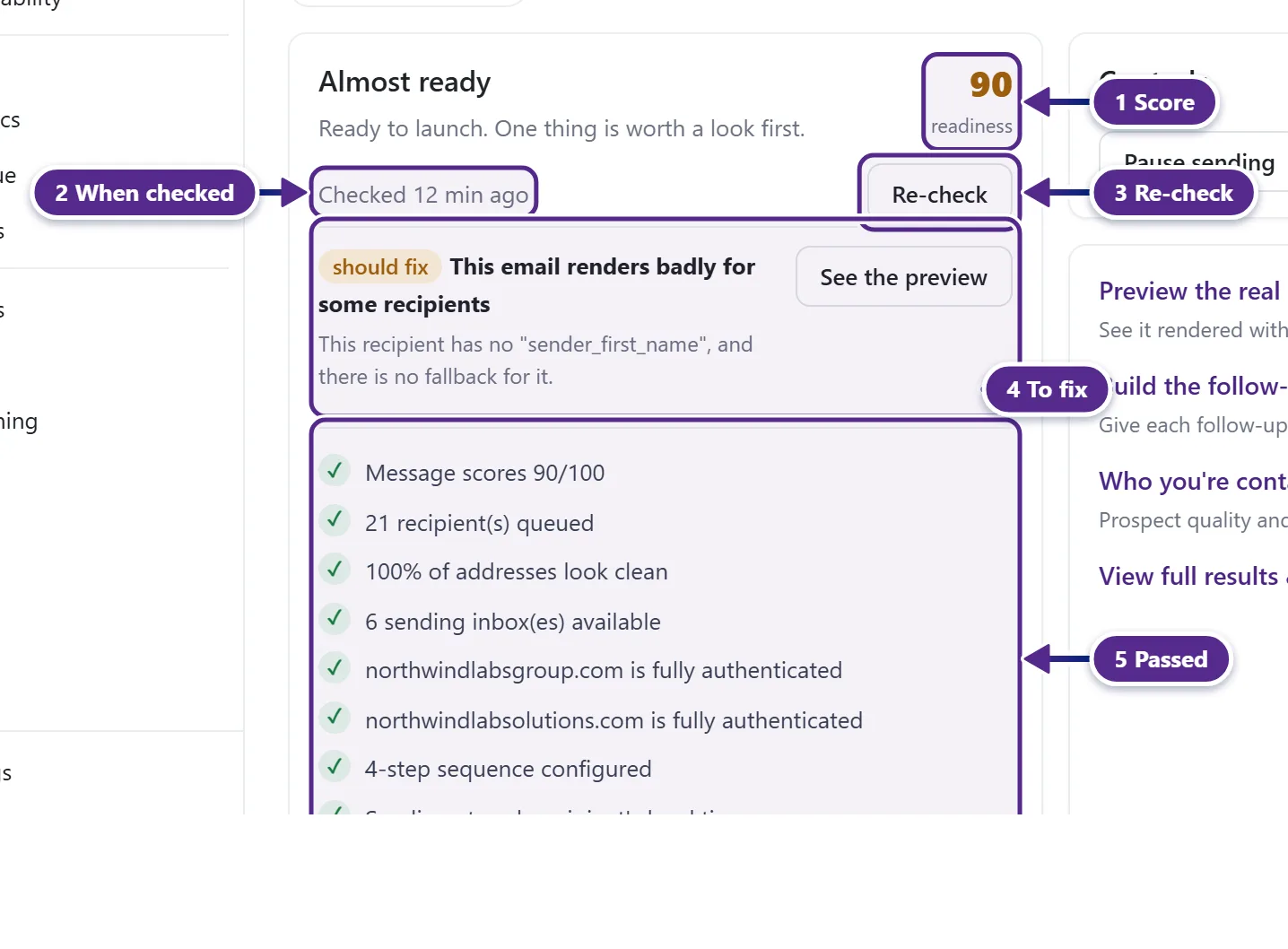Click the check icon beside 4-step sequence configured

point(335,767)
